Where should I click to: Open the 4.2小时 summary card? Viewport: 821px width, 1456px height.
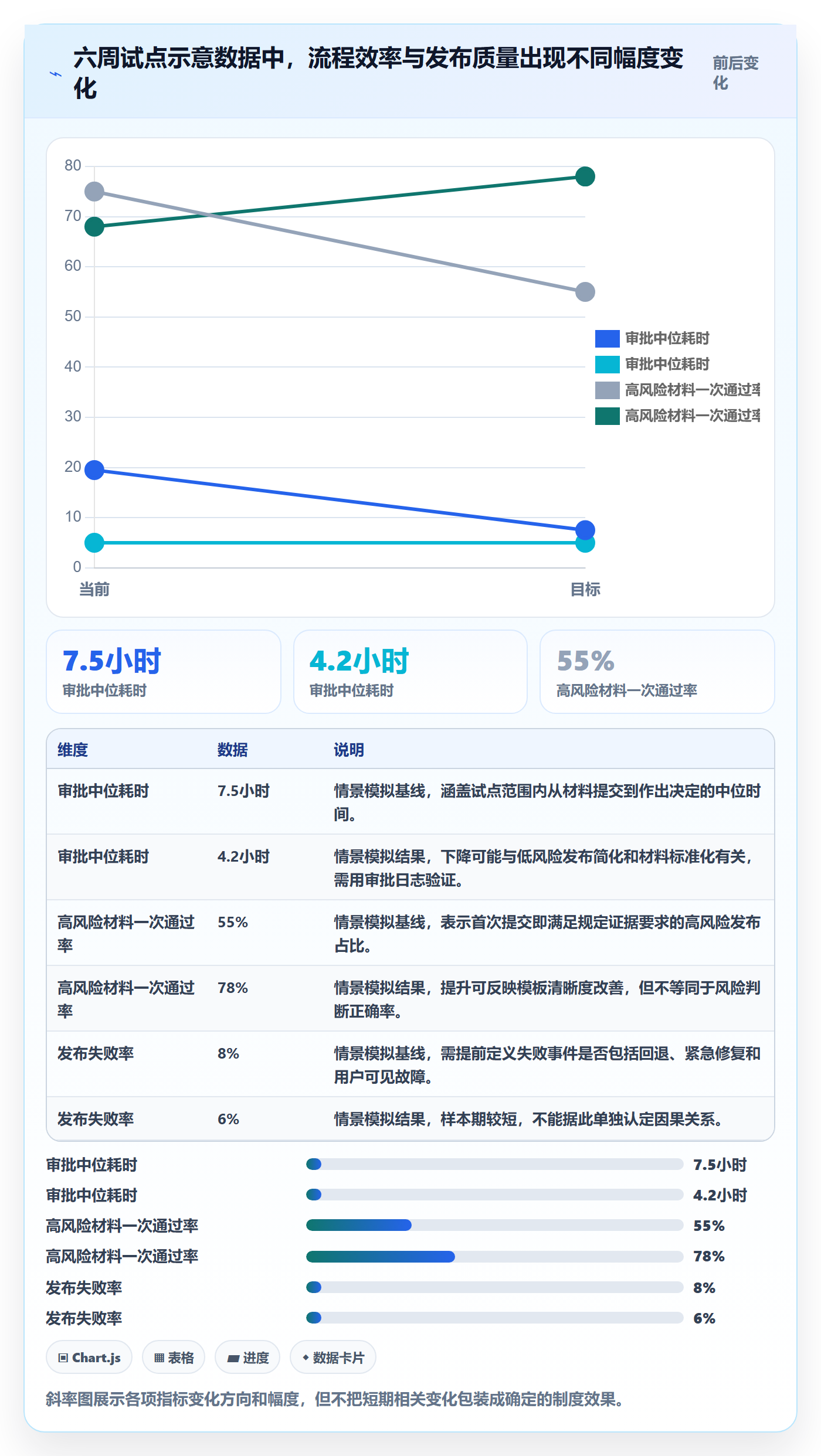(410, 672)
